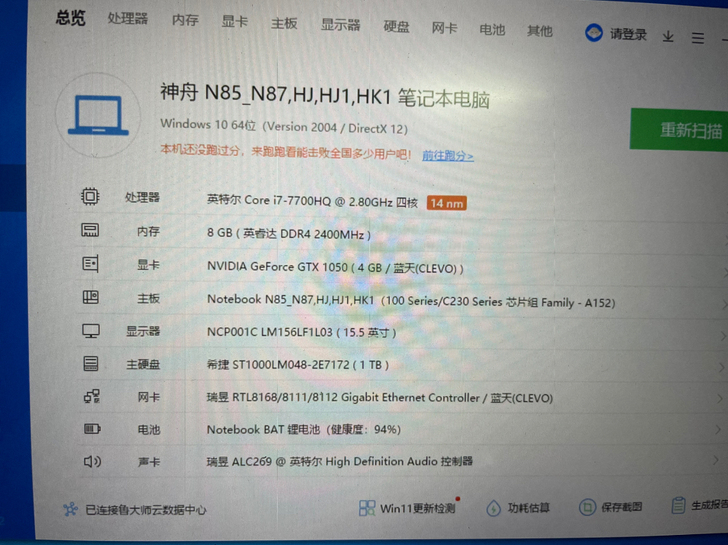Screen dimensions: 728x545
Task: Click the graphics card icon
Action: tap(90, 264)
